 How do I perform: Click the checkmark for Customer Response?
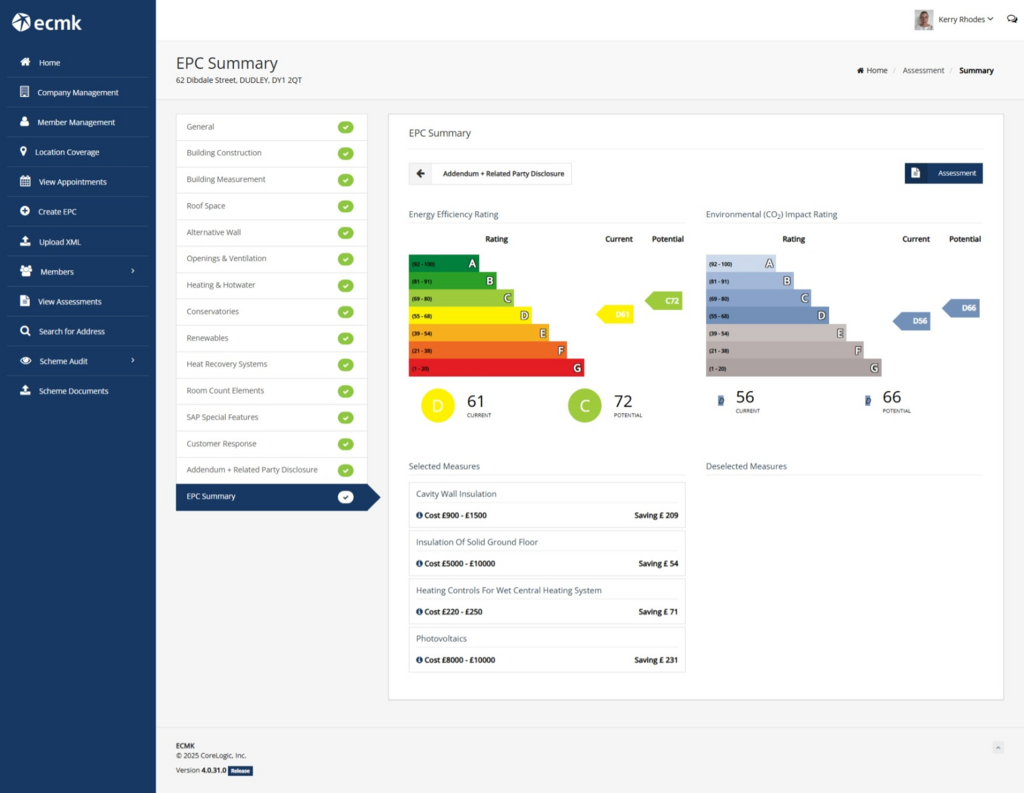[x=345, y=444]
